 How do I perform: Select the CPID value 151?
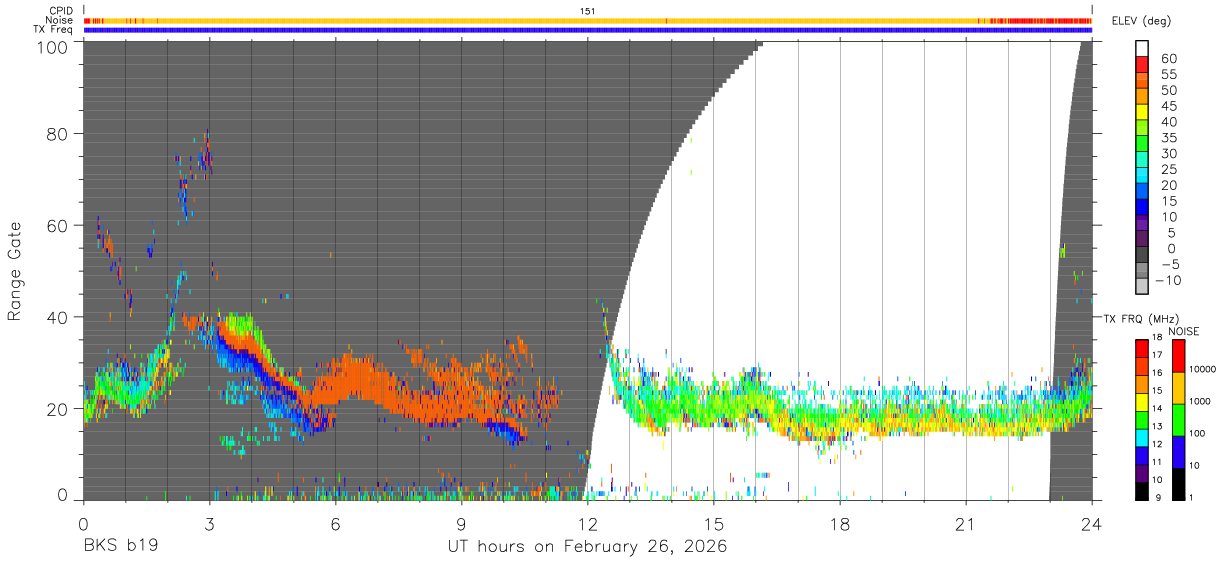[588, 11]
